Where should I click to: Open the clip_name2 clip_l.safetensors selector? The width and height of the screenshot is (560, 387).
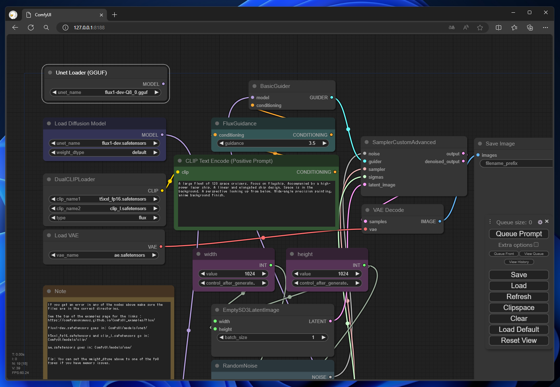coord(104,208)
